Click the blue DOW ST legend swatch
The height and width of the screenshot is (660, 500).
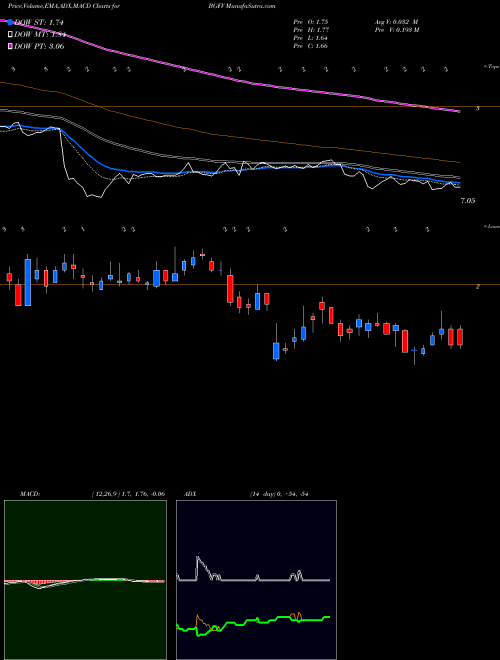(10, 22)
